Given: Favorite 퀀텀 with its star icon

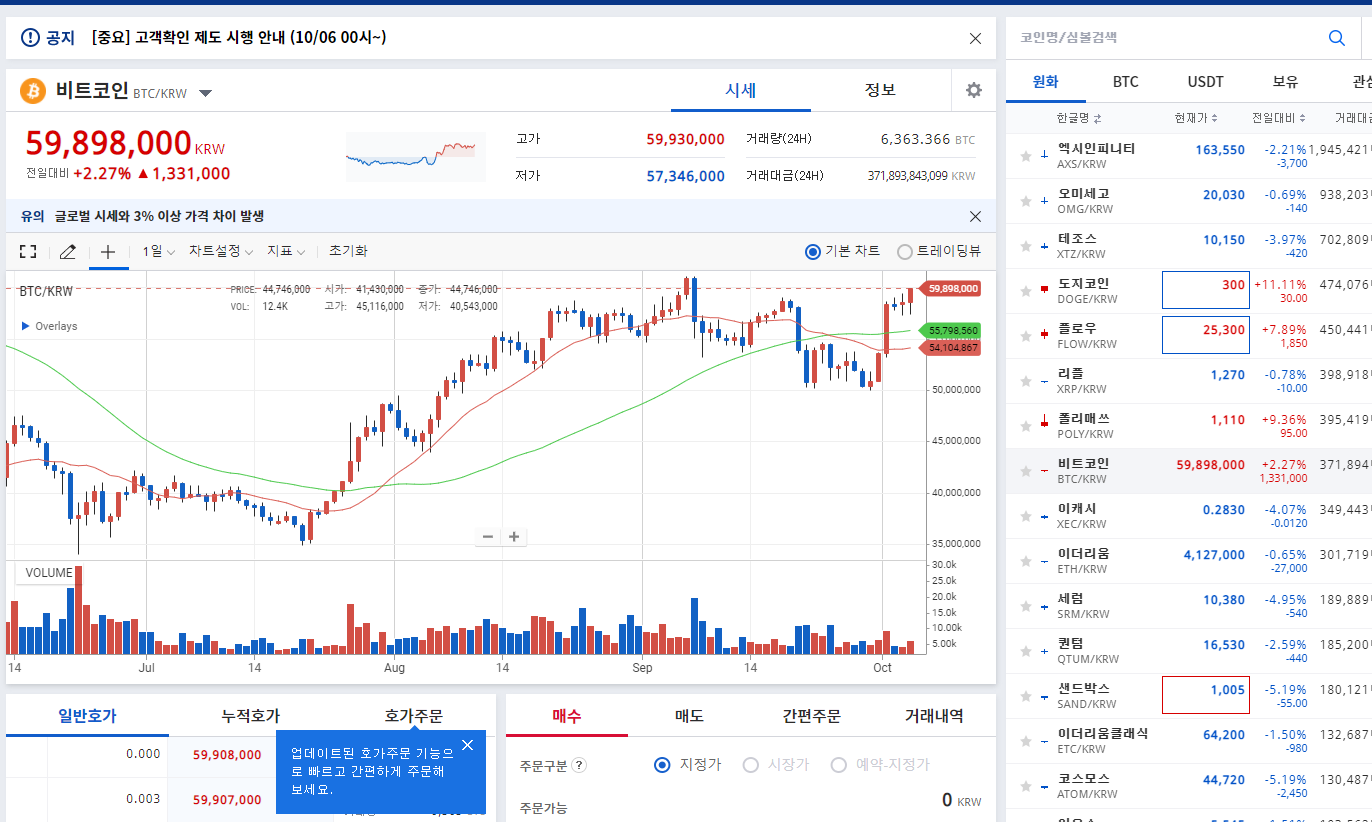Looking at the screenshot, I should coord(1025,651).
